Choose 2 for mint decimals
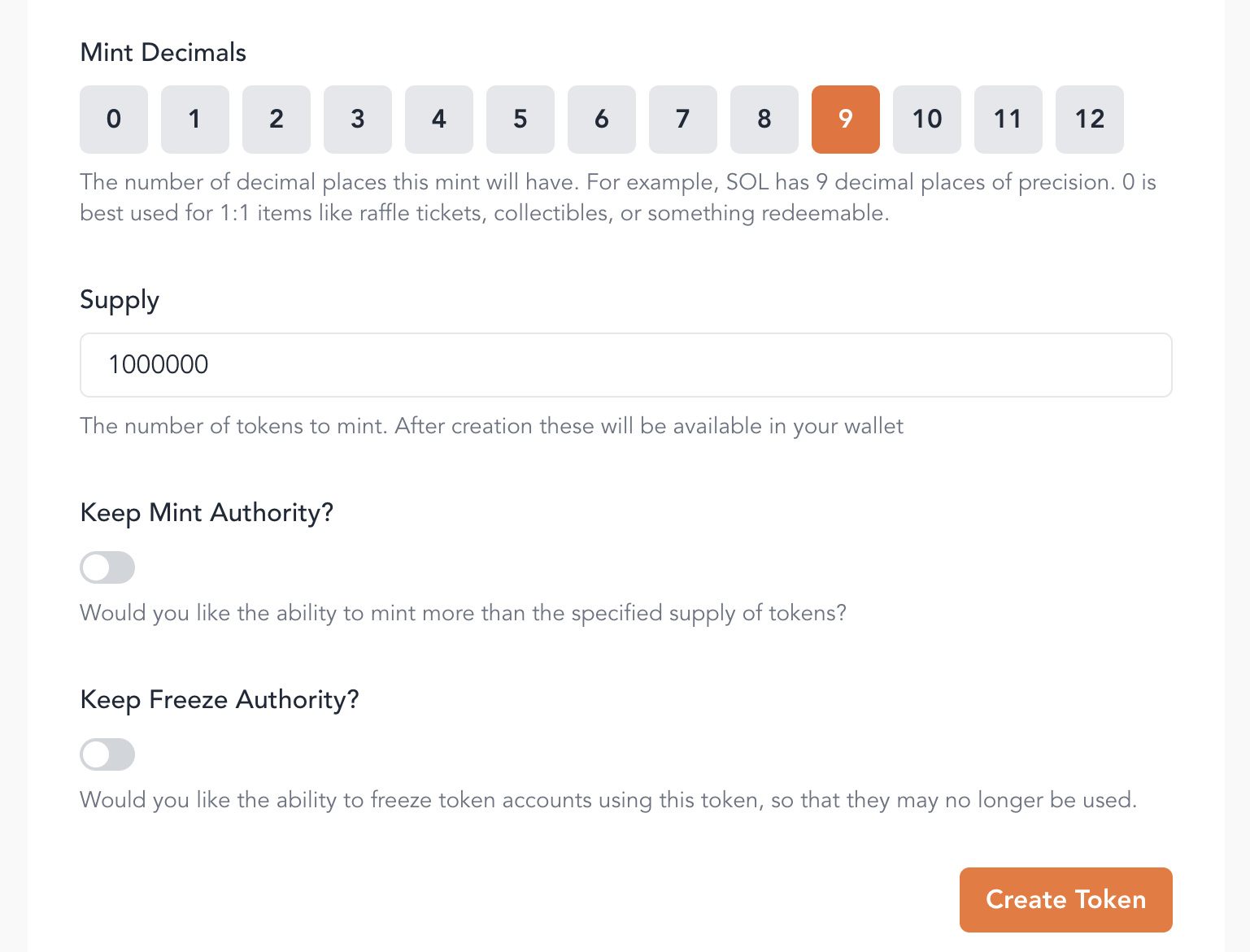 (277, 120)
